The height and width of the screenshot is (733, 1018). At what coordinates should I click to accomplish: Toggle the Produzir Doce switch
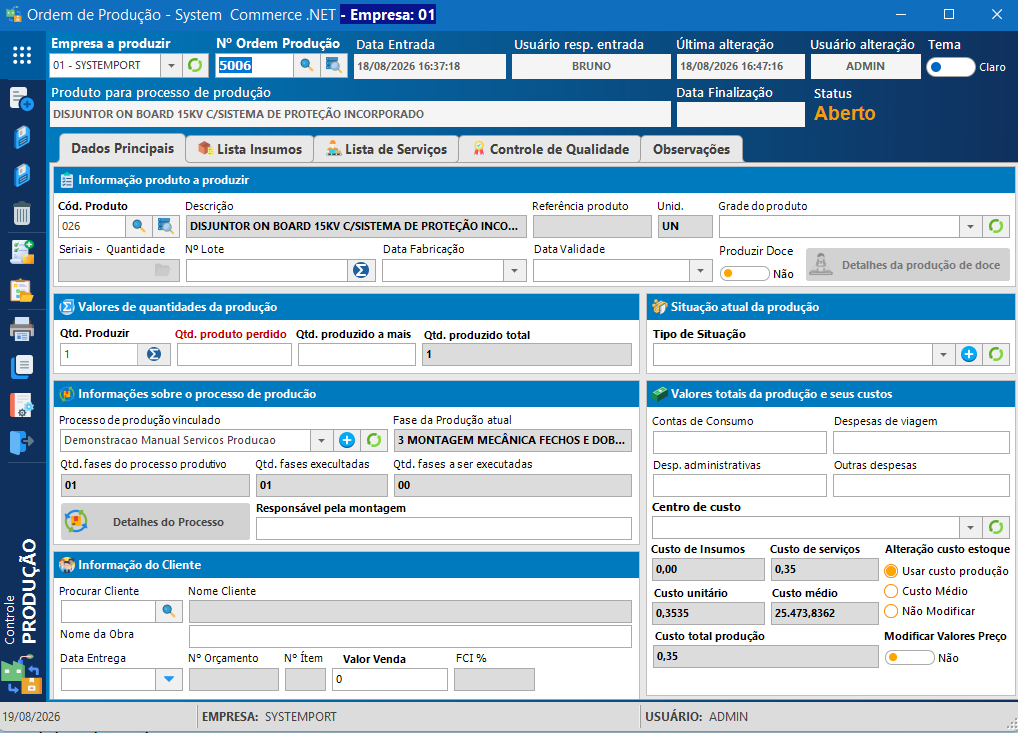745,273
